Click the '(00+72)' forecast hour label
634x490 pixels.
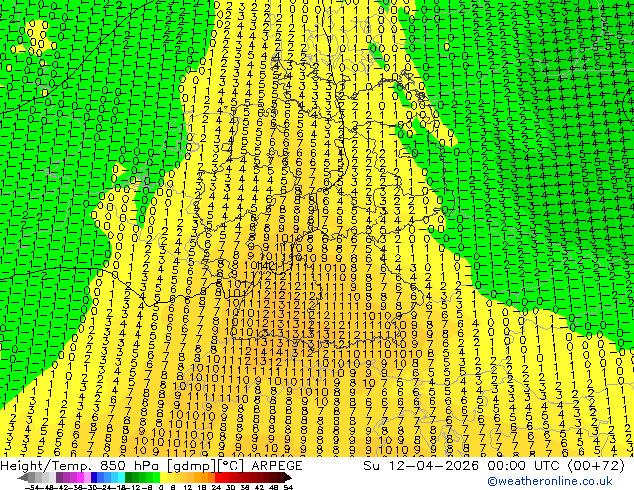coord(597,466)
